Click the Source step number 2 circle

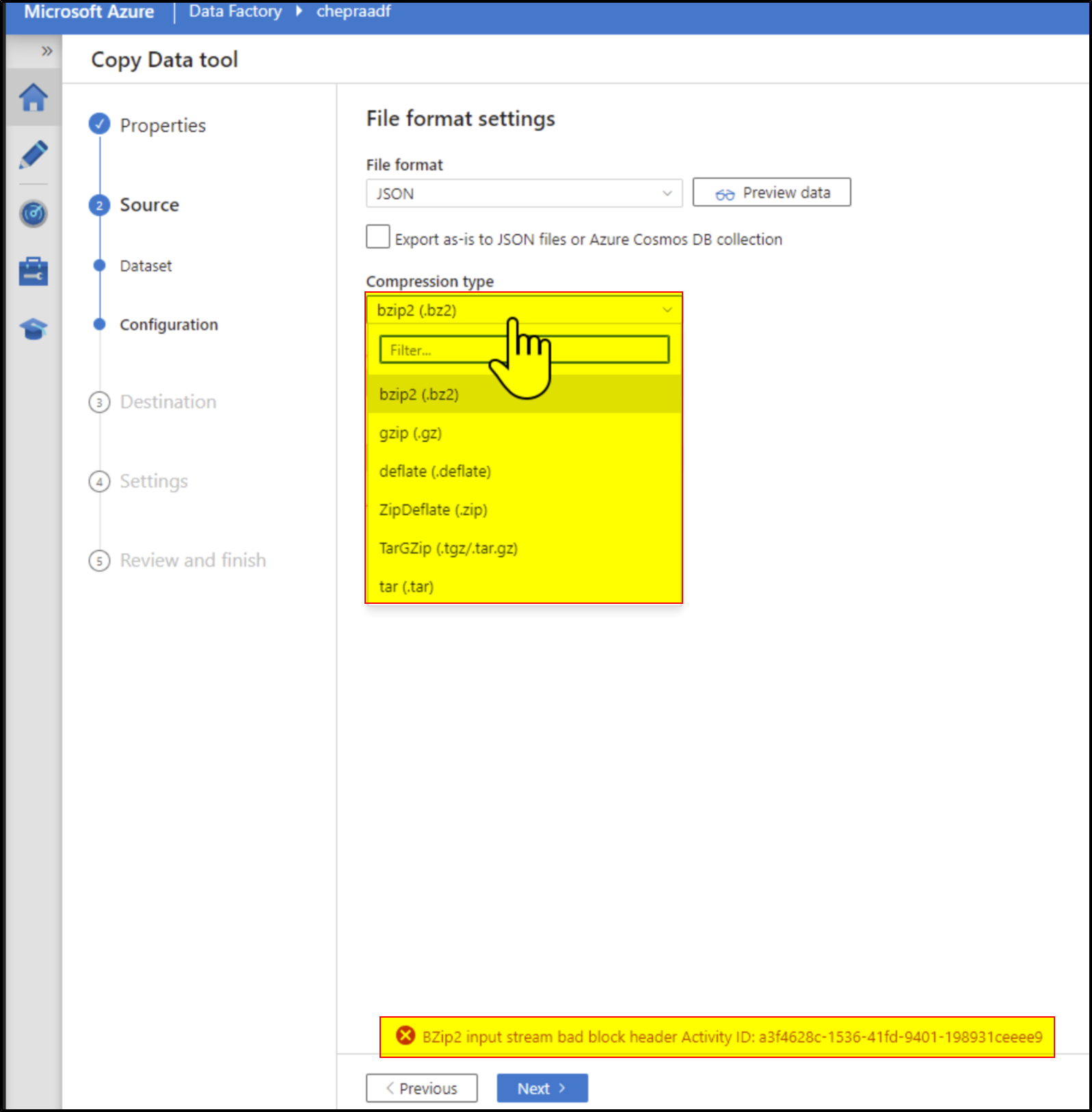100,205
